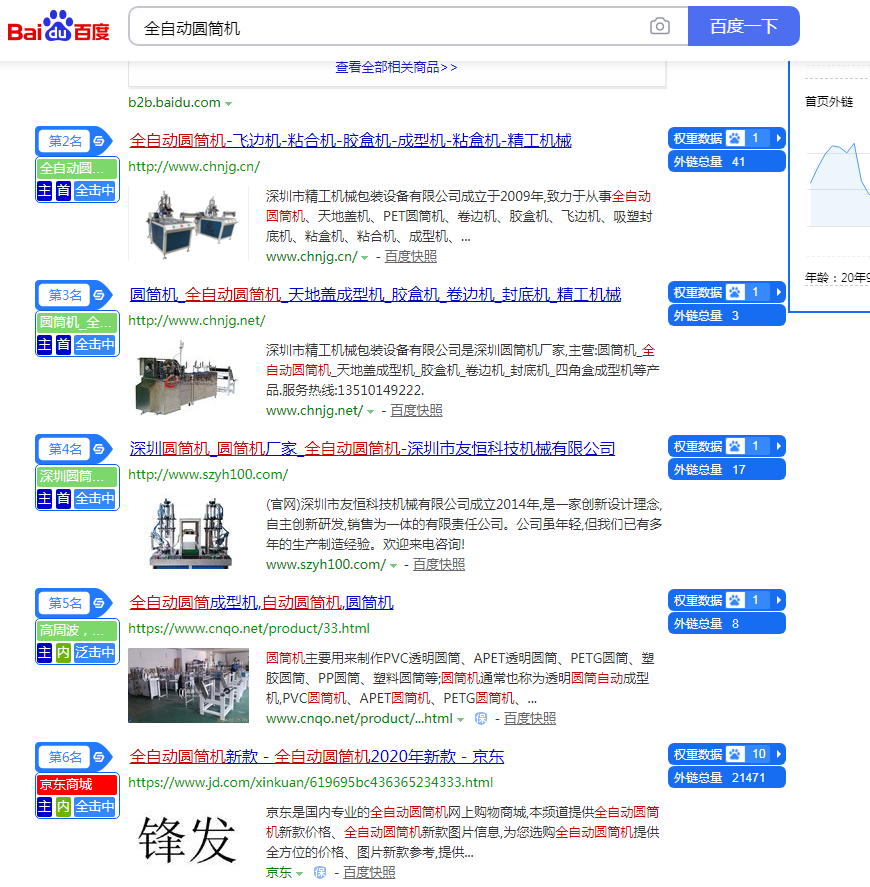This screenshot has height=887, width=870.
Task: Open result titled 全自动圆筒机-飞边机-粘合机
Action: 350,140
